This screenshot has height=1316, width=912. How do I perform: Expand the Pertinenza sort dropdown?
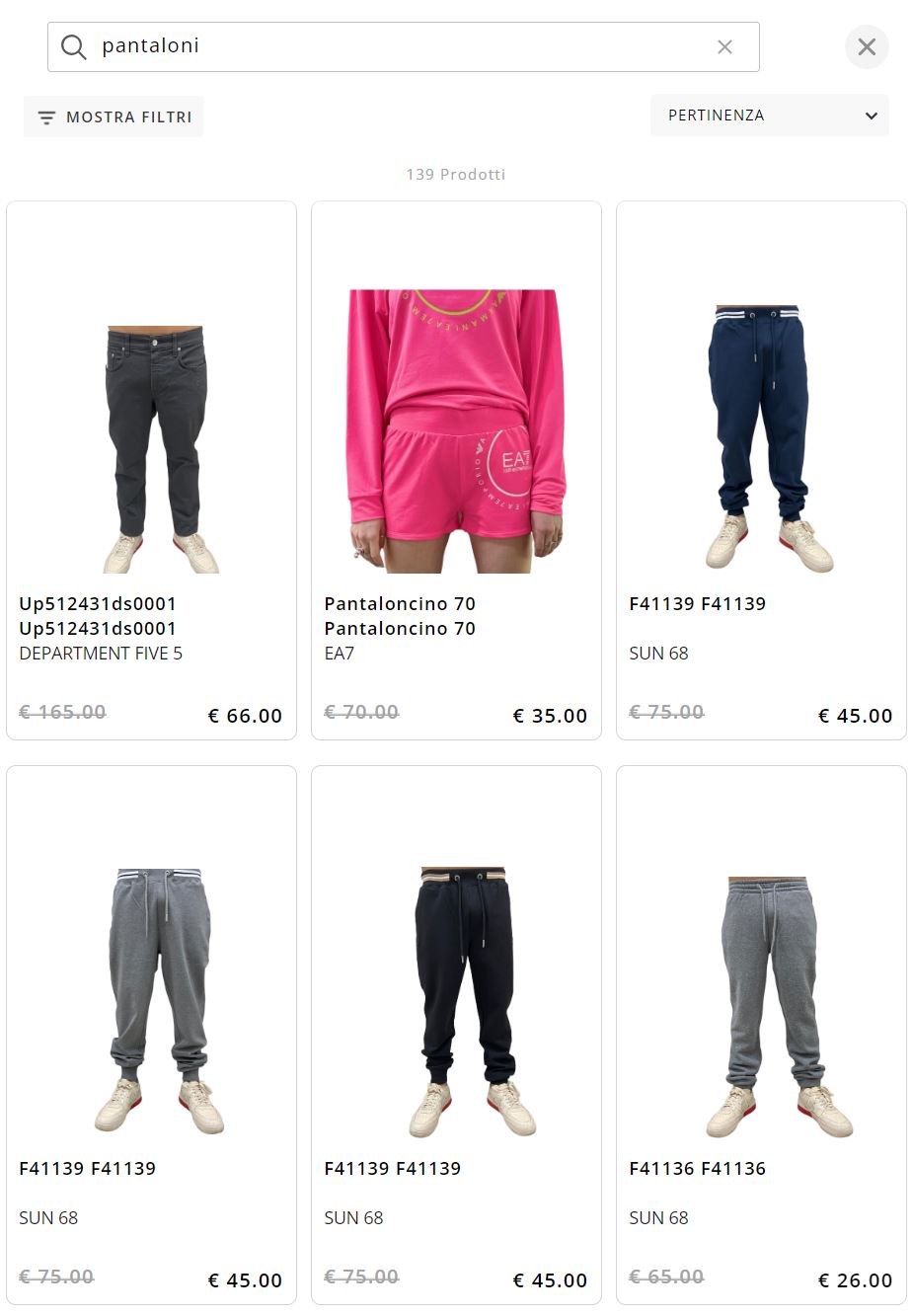coord(769,116)
